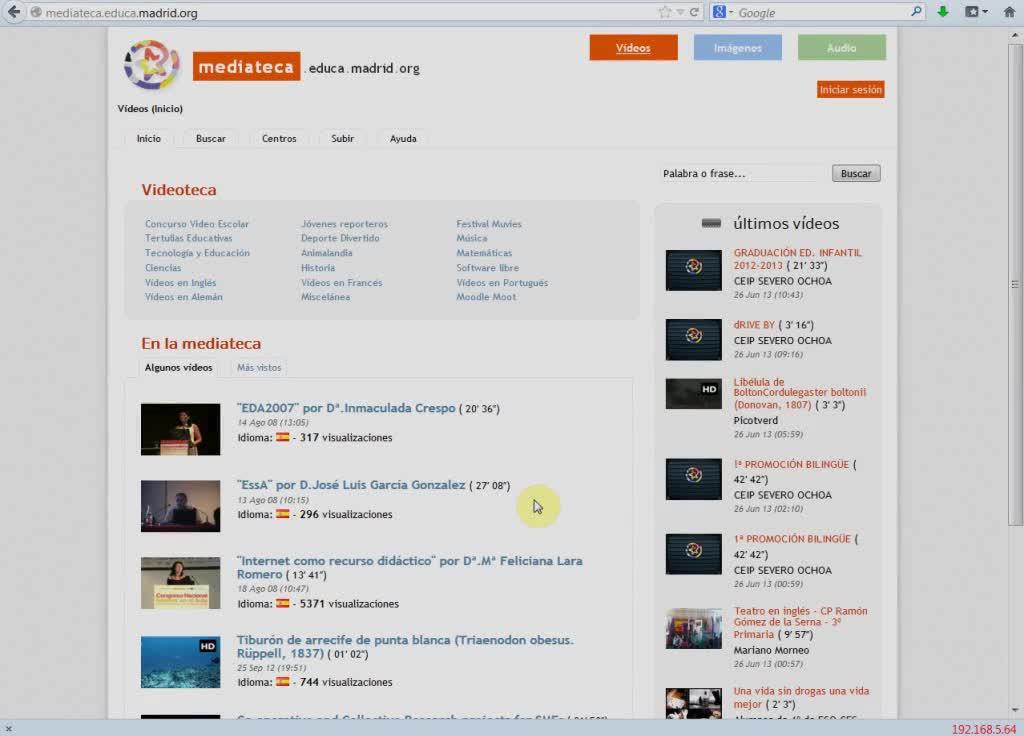This screenshot has width=1024, height=736.
Task: Open Festival Muvies category
Action: [x=488, y=224]
